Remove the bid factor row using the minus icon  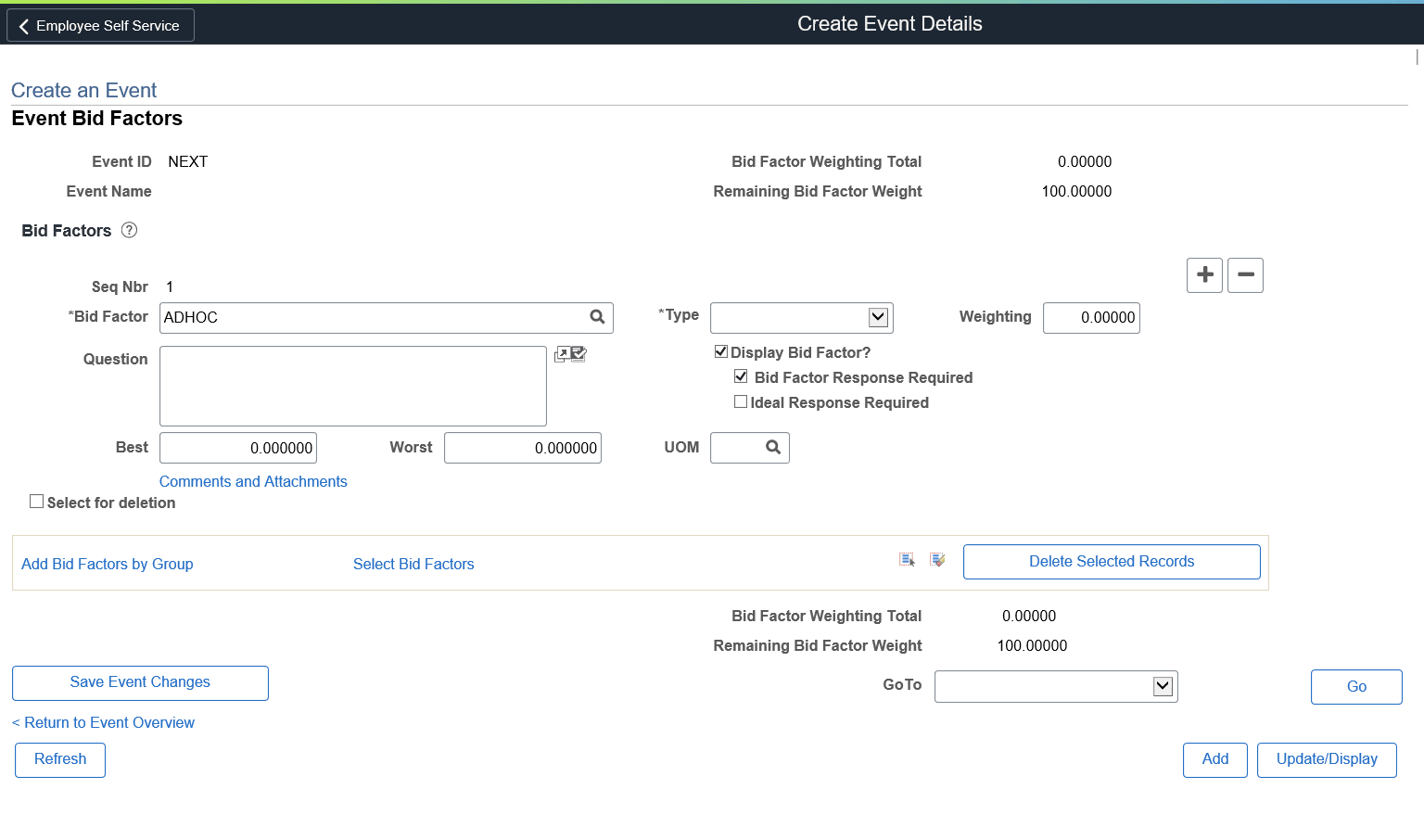pyautogui.click(x=1245, y=274)
